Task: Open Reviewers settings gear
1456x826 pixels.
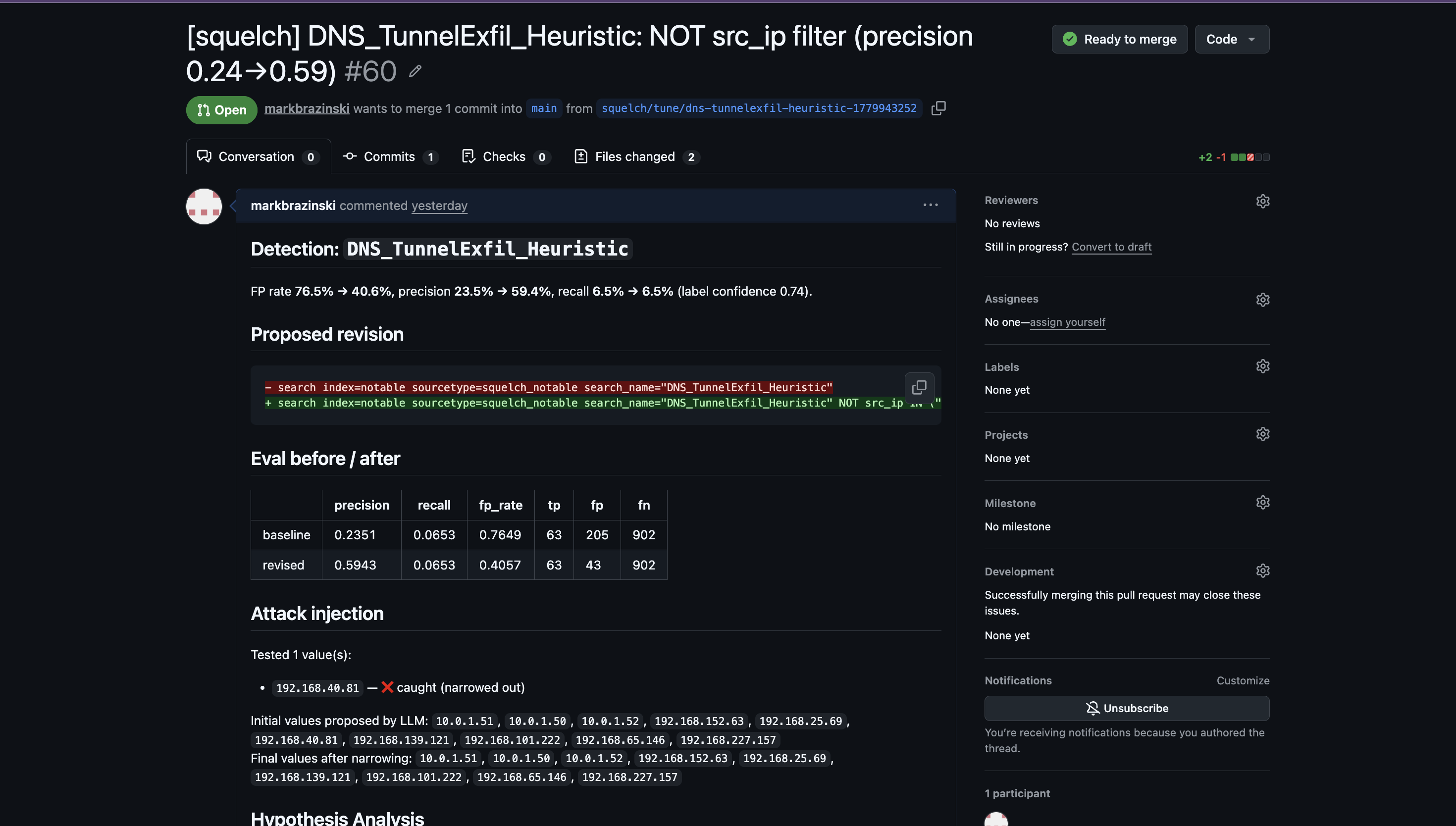Action: 1262,202
